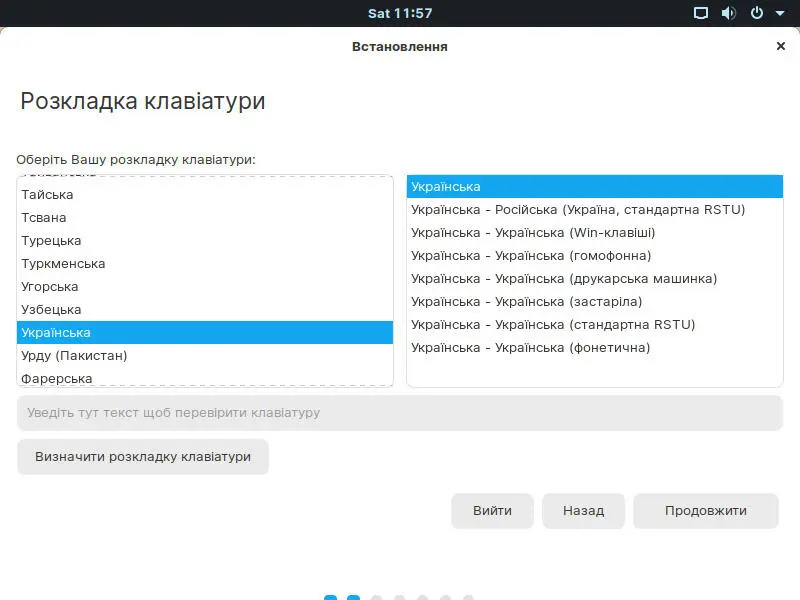The width and height of the screenshot is (800, 600).
Task: Close the Встановлення installer window
Action: (x=781, y=46)
